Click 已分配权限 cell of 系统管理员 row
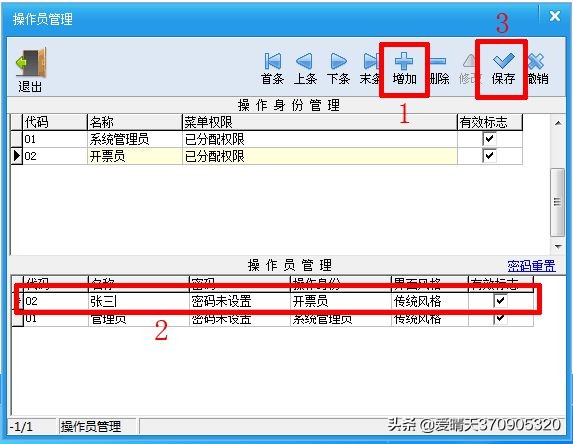The image size is (573, 444). 319,139
